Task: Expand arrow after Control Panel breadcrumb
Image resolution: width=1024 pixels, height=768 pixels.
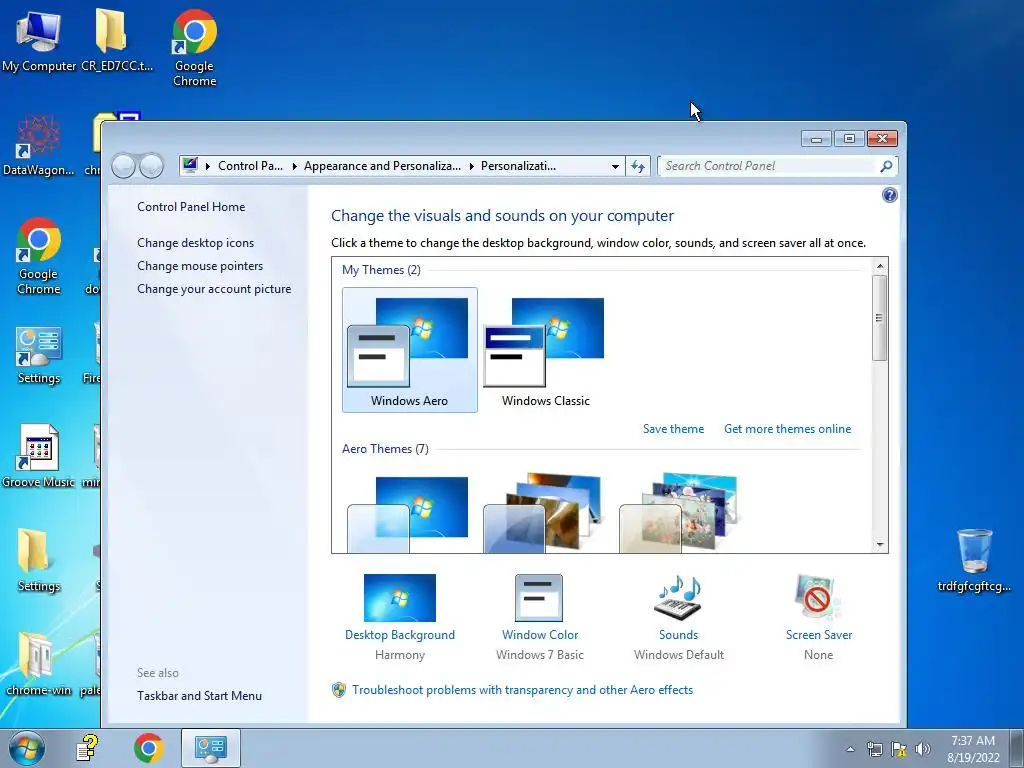Action: point(295,167)
